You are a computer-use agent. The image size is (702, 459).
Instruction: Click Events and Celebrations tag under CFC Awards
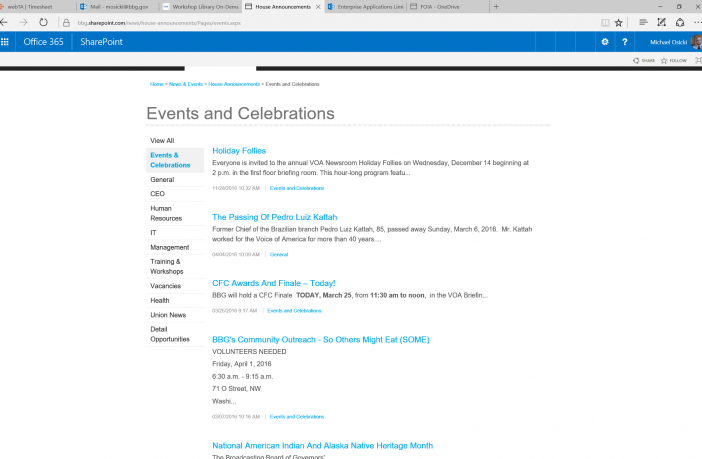[x=294, y=311]
